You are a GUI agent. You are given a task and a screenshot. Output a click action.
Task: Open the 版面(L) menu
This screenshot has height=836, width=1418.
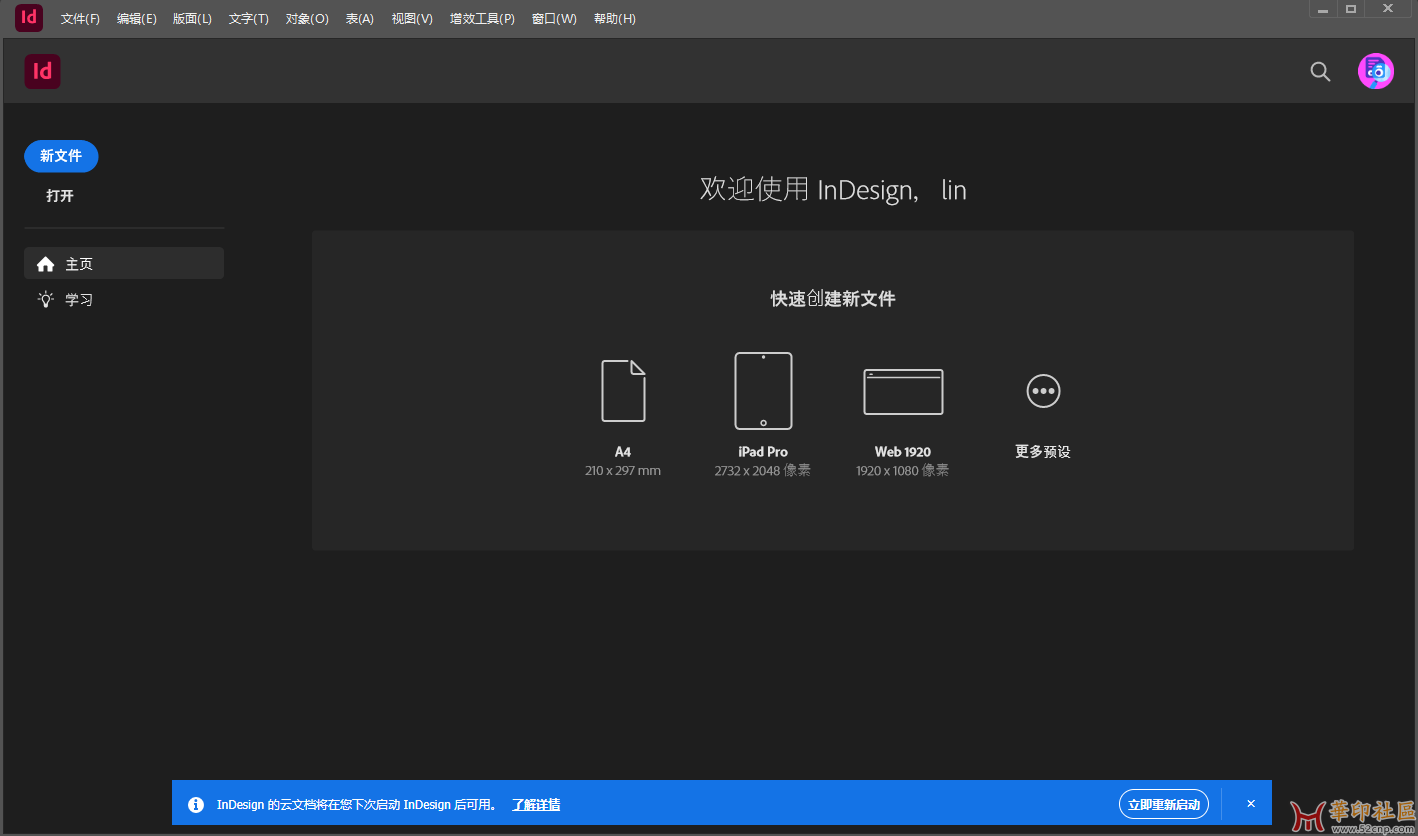192,19
